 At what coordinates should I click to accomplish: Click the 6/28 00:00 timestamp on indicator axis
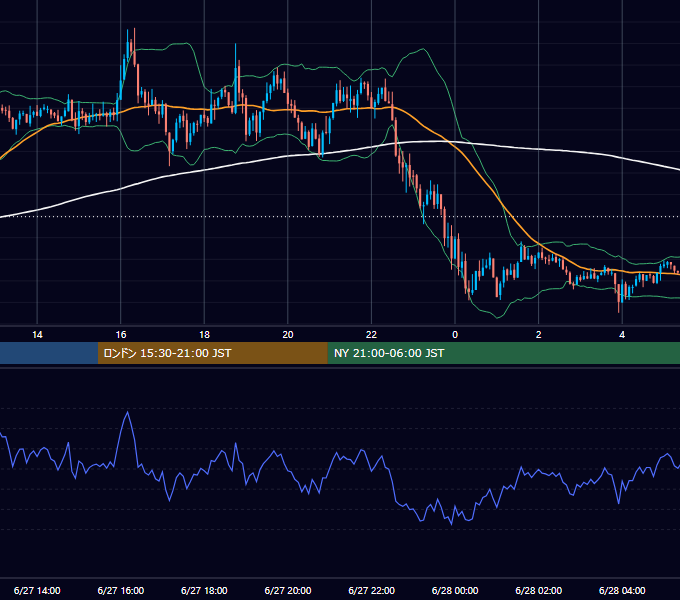coord(455,590)
